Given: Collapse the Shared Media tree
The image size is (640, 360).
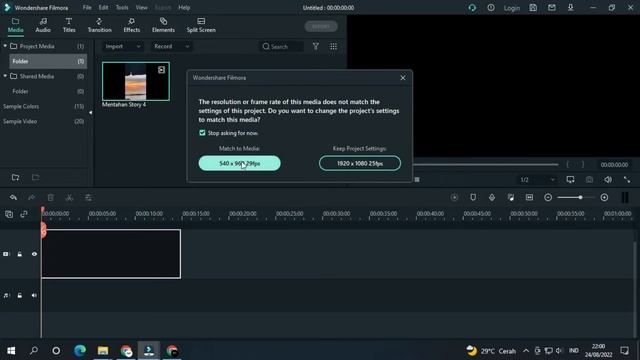Looking at the screenshot, I should click(5, 76).
